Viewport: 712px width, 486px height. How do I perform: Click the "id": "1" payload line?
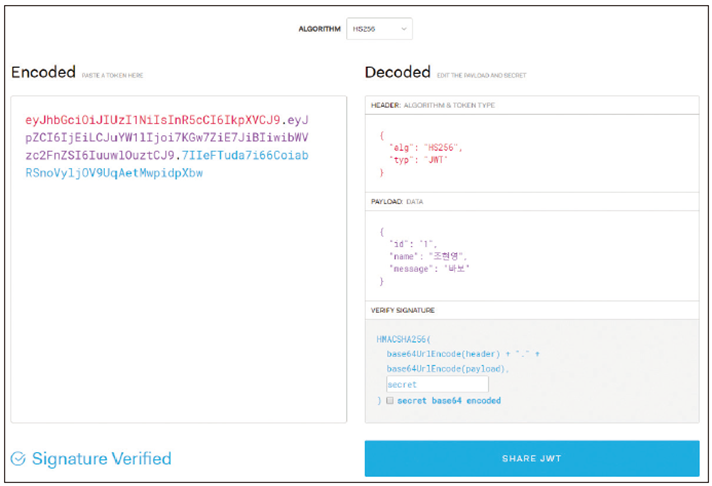(413, 244)
